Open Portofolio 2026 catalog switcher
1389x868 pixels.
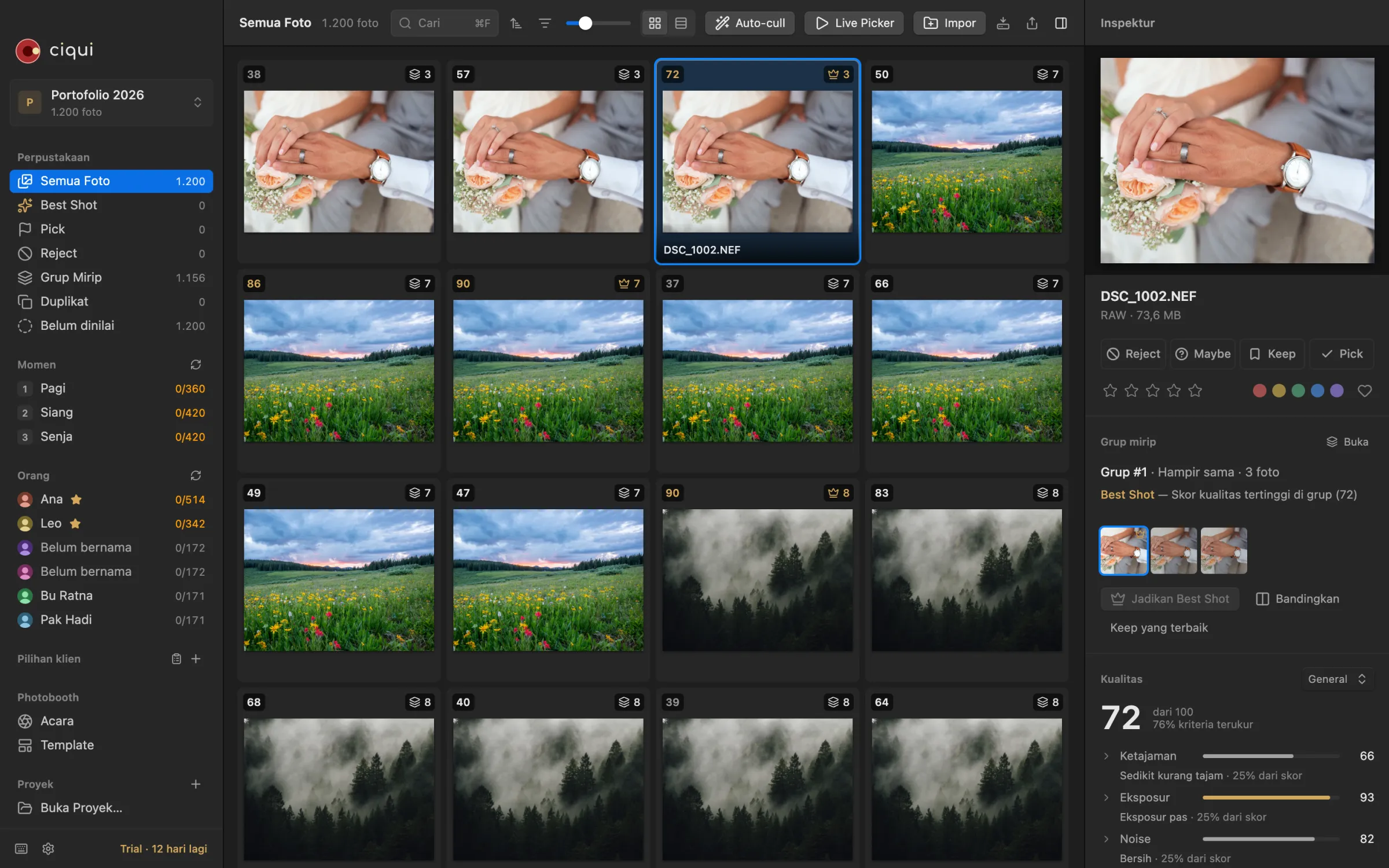click(x=111, y=102)
